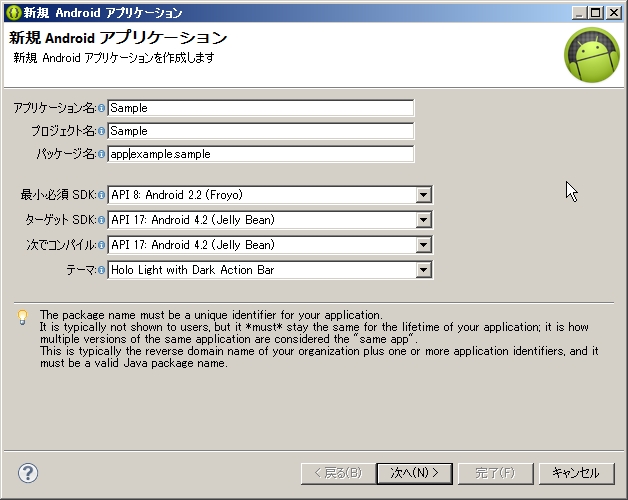The image size is (628, 500).
Task: Click the 最小必須 SDK label text
Action: 58,195
